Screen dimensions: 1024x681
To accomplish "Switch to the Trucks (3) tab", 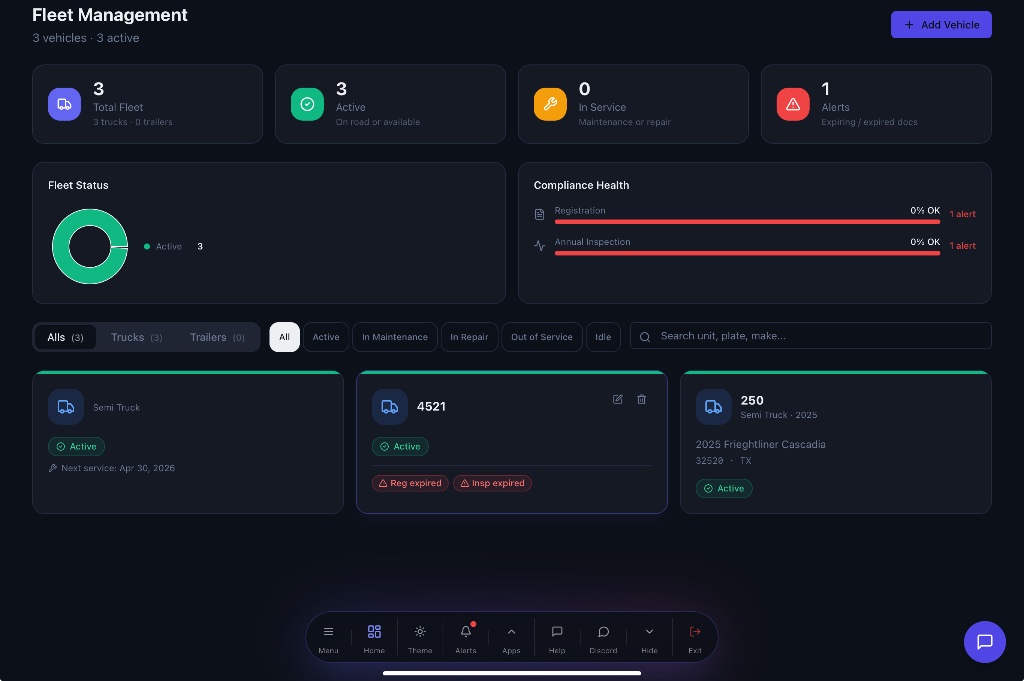I will tap(136, 338).
